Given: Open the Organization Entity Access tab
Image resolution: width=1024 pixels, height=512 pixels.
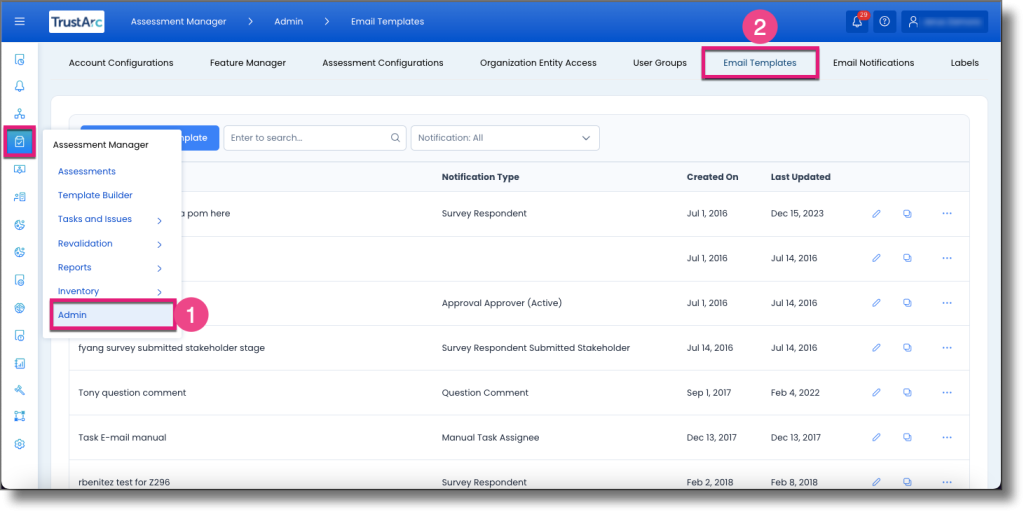Looking at the screenshot, I should point(538,63).
